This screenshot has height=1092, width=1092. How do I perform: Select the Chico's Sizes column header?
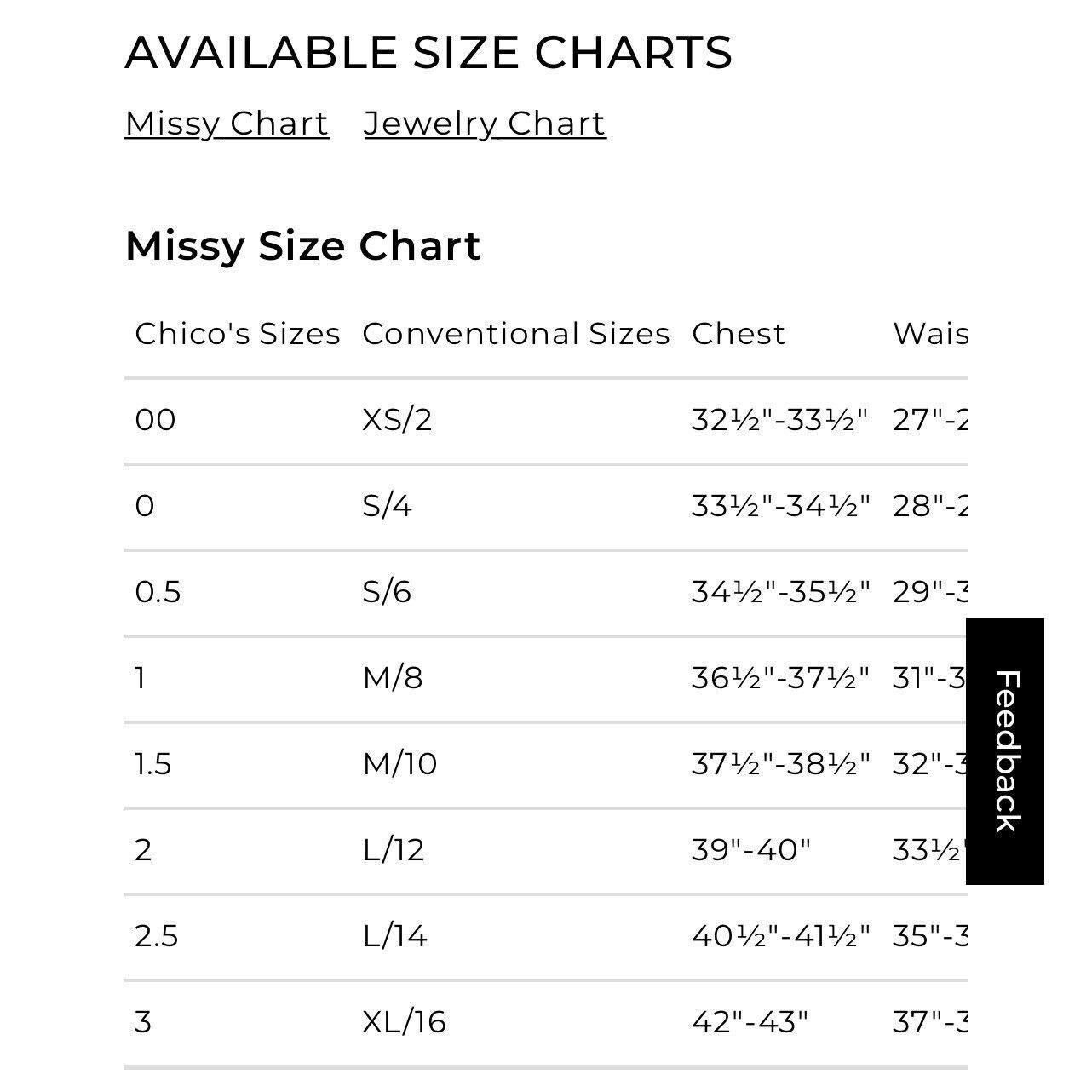pyautogui.click(x=238, y=334)
